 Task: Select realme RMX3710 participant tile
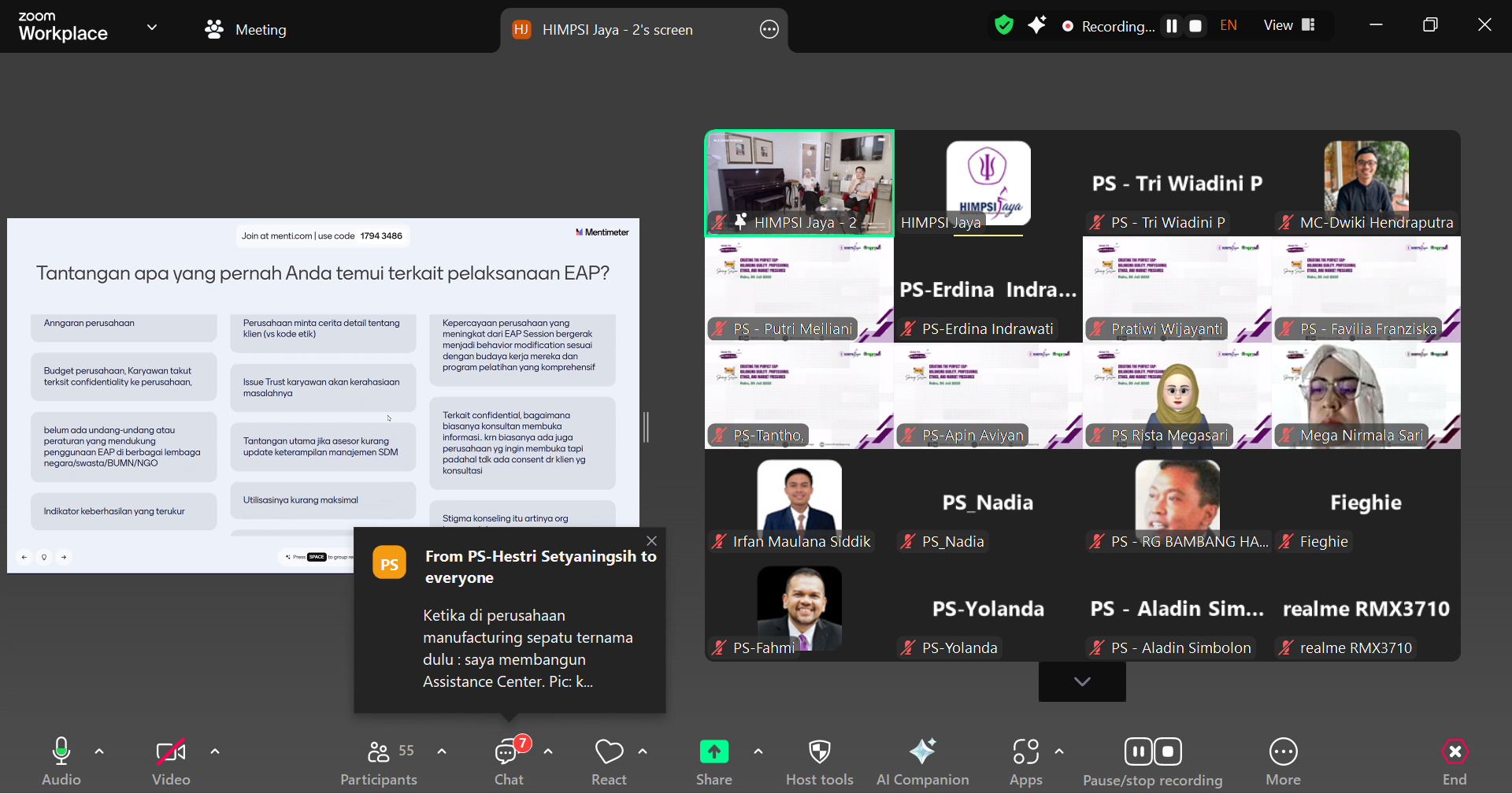coord(1366,609)
